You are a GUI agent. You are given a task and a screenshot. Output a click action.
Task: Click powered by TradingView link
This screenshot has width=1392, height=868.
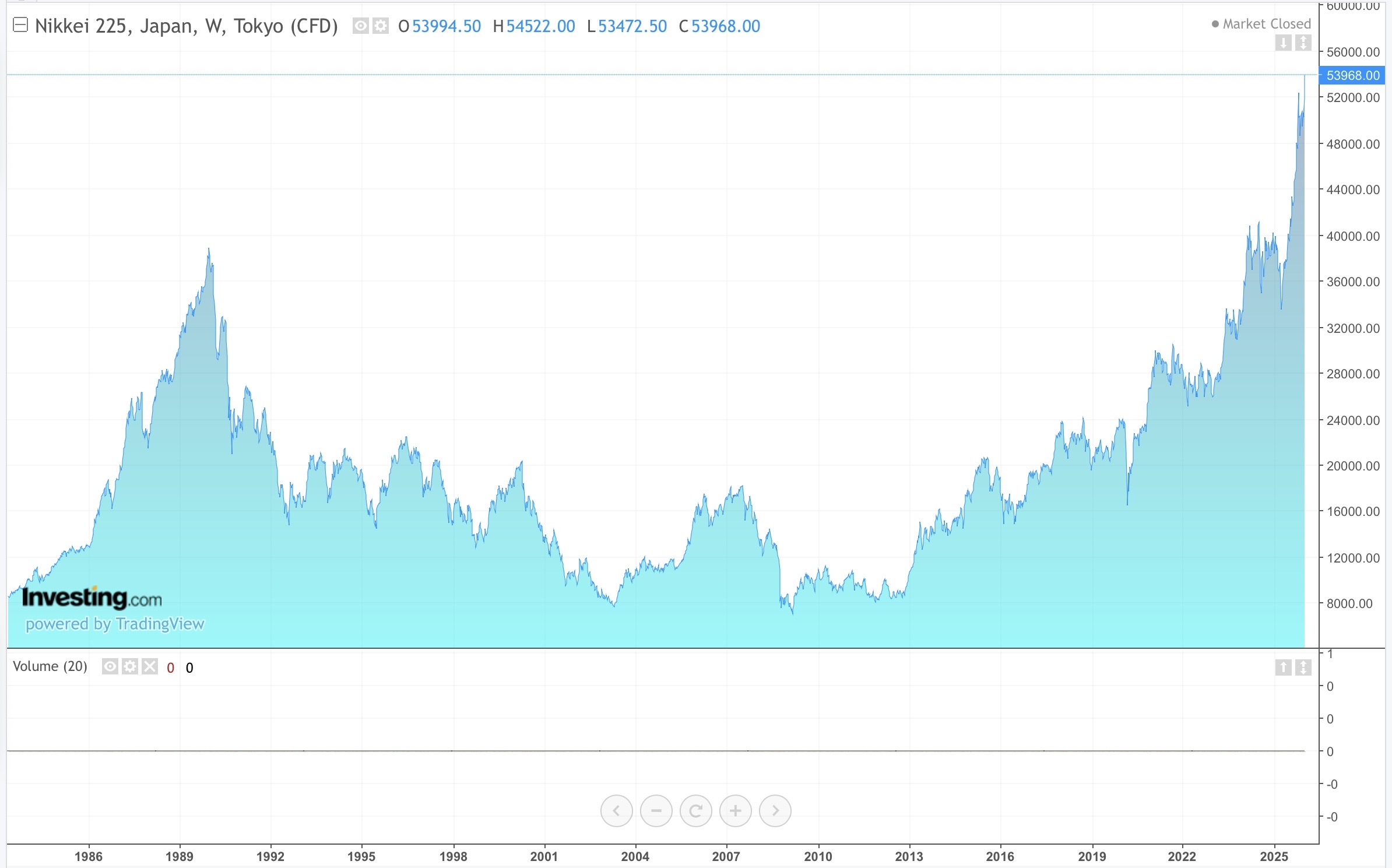click(115, 624)
